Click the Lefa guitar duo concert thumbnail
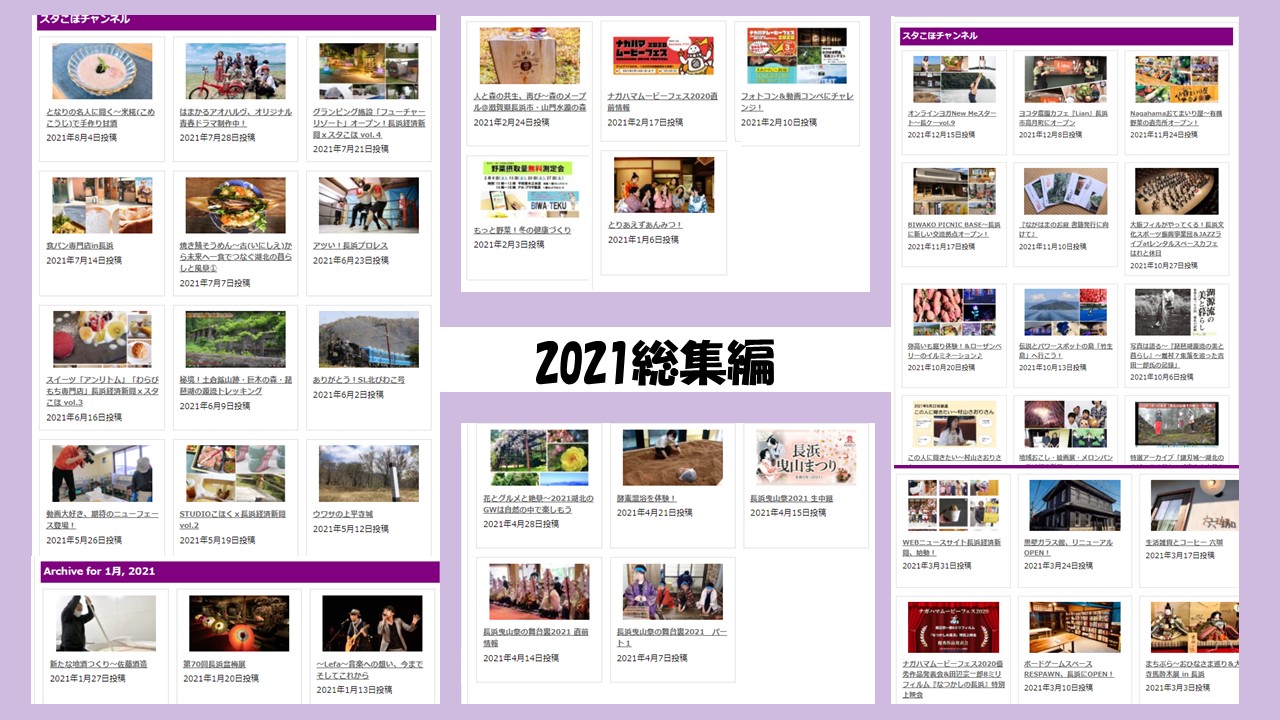The width and height of the screenshot is (1280, 720). [371, 624]
